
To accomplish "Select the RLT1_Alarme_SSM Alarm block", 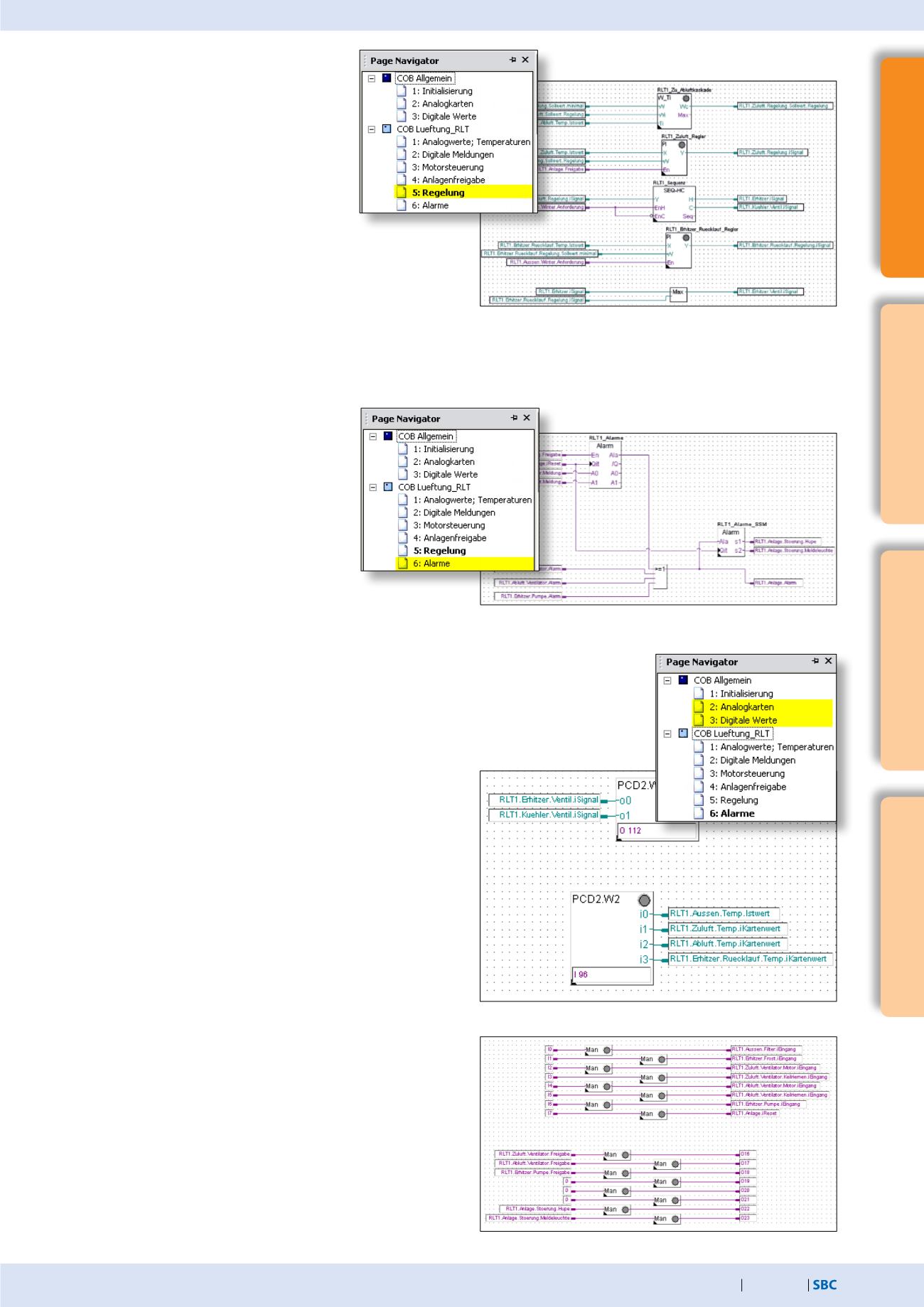I will (731, 542).
